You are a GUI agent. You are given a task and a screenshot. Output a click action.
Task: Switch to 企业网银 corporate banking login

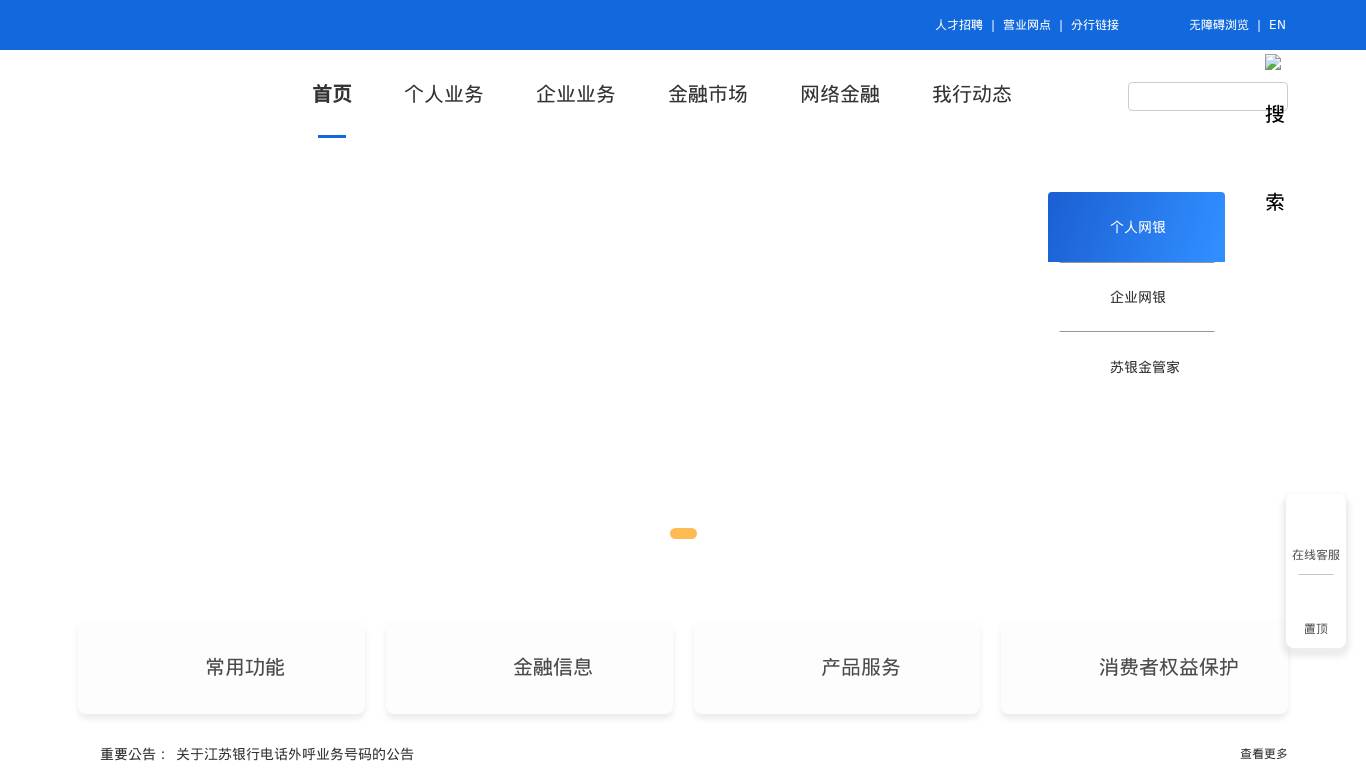tap(1137, 297)
